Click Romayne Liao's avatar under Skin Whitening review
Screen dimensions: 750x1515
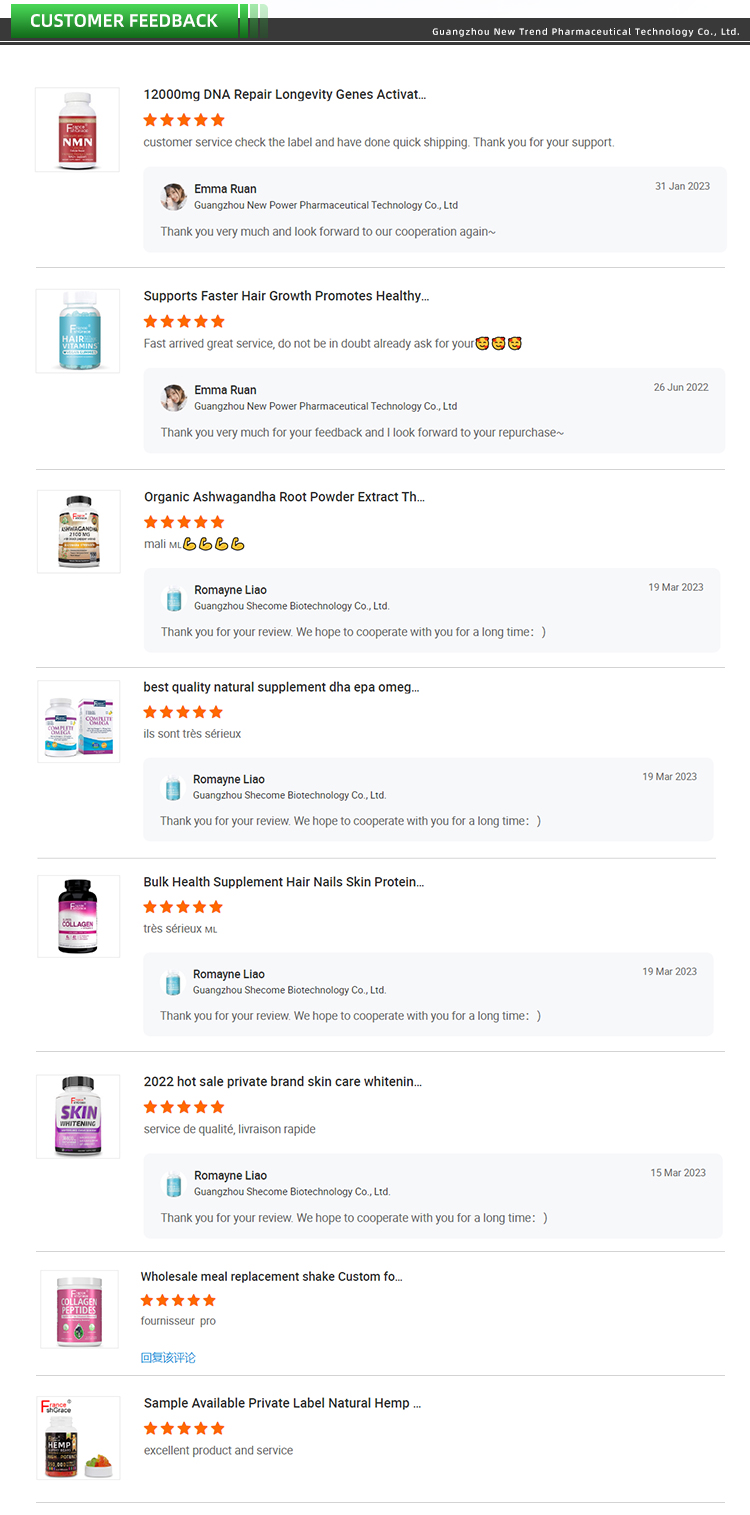click(x=173, y=1183)
